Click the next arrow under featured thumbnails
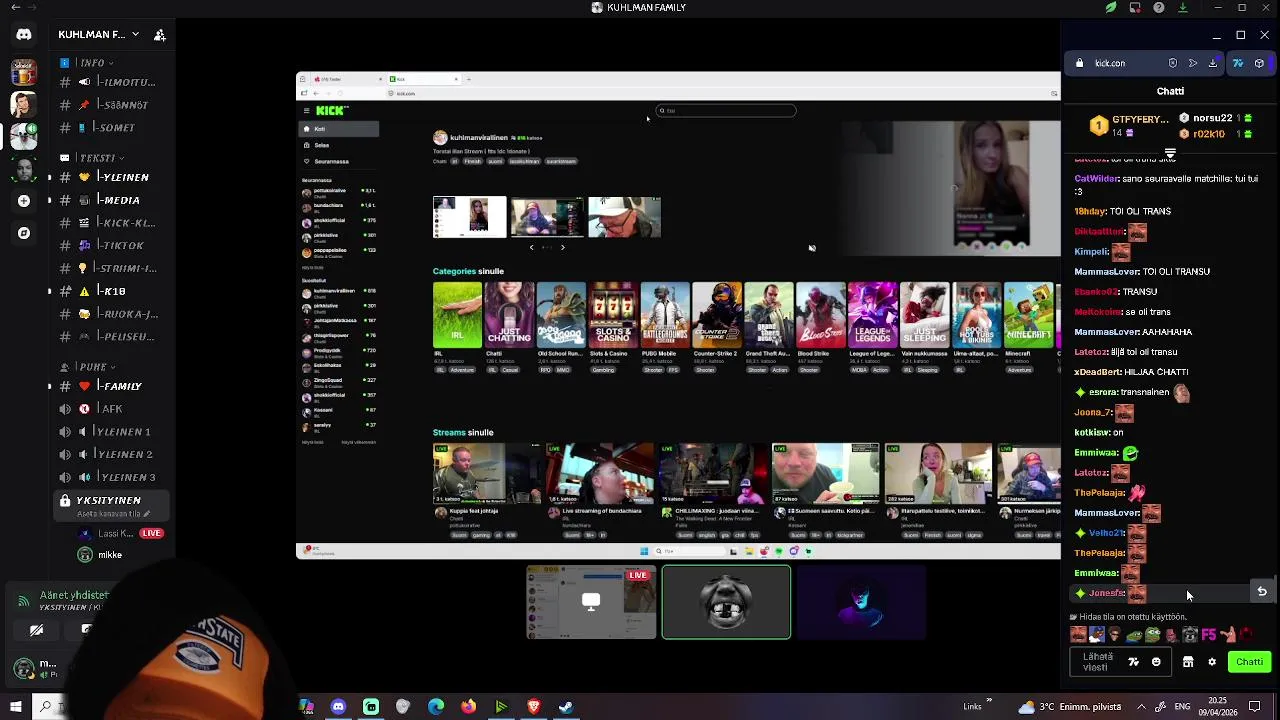The height and width of the screenshot is (720, 1280). (x=562, y=247)
